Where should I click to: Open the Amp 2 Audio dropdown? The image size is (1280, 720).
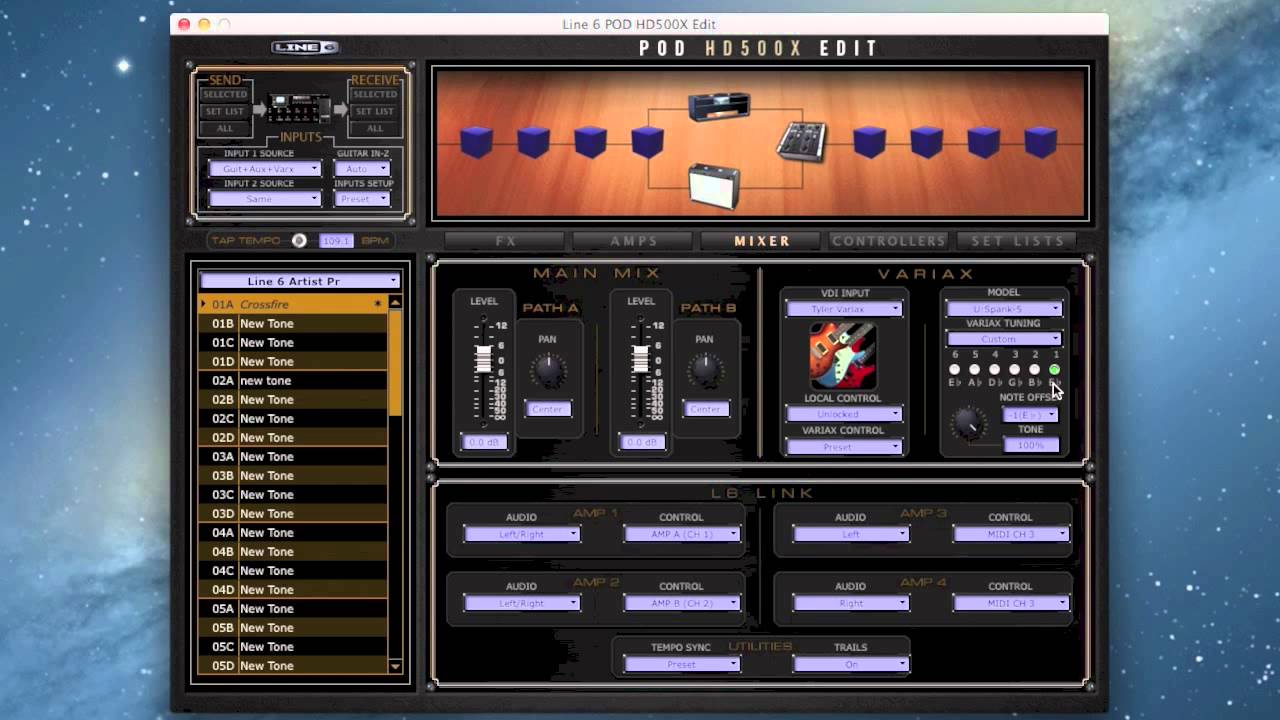point(521,603)
